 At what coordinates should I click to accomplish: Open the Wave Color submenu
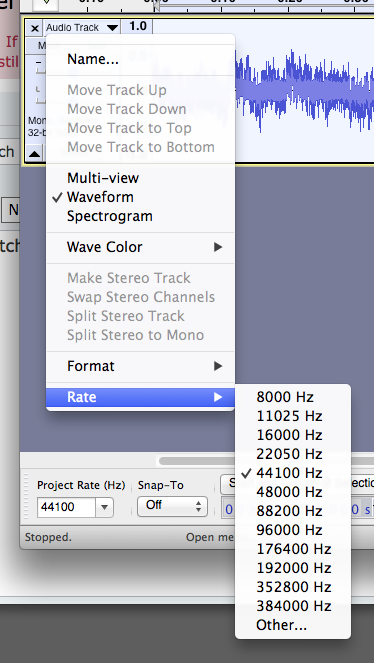tap(140, 247)
